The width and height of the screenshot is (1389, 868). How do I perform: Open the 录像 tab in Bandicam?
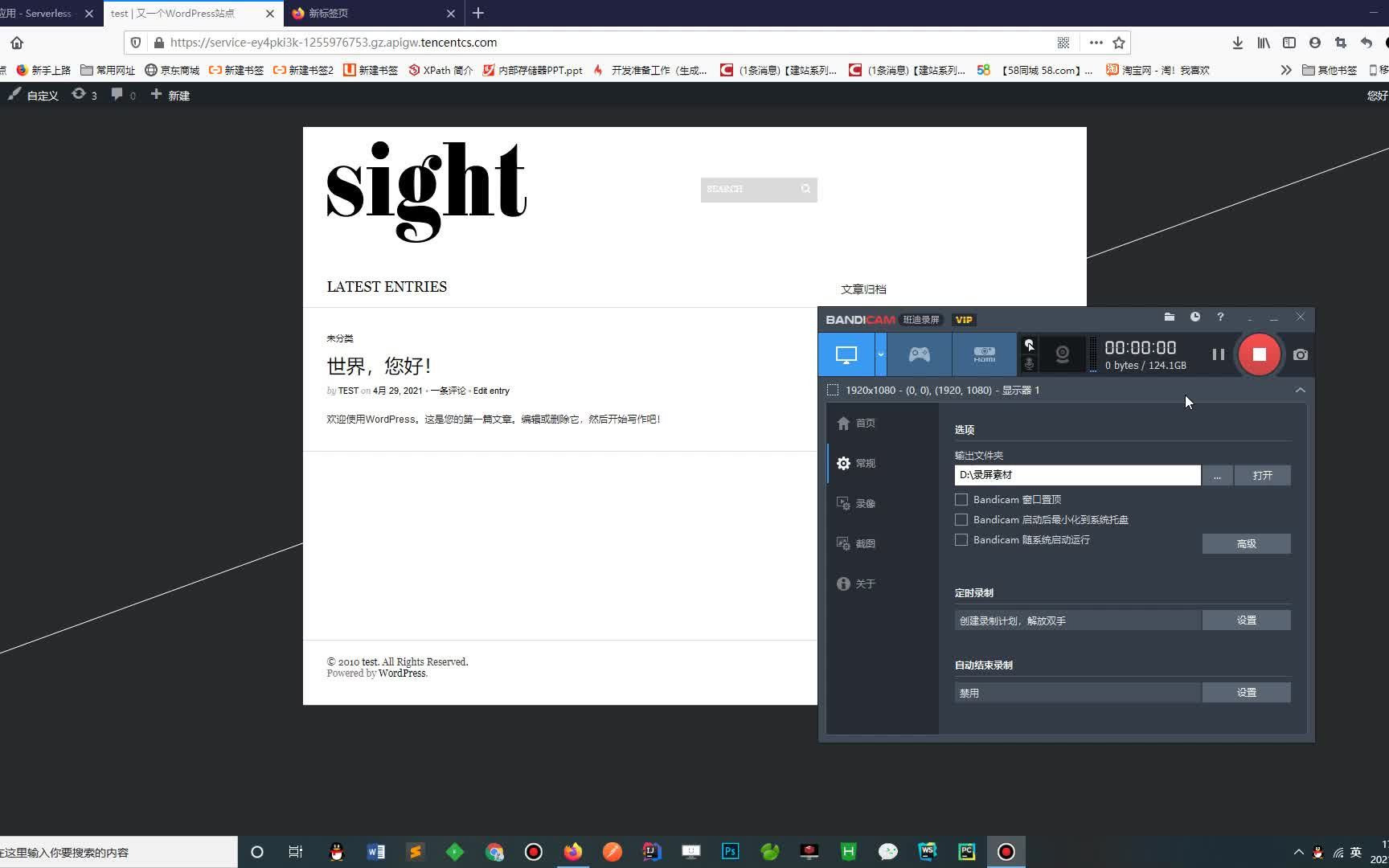857,503
